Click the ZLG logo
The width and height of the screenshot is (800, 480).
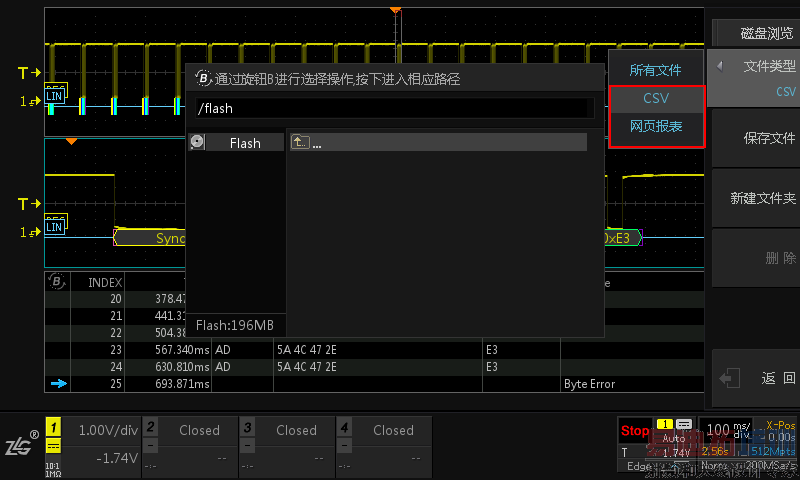[21, 444]
